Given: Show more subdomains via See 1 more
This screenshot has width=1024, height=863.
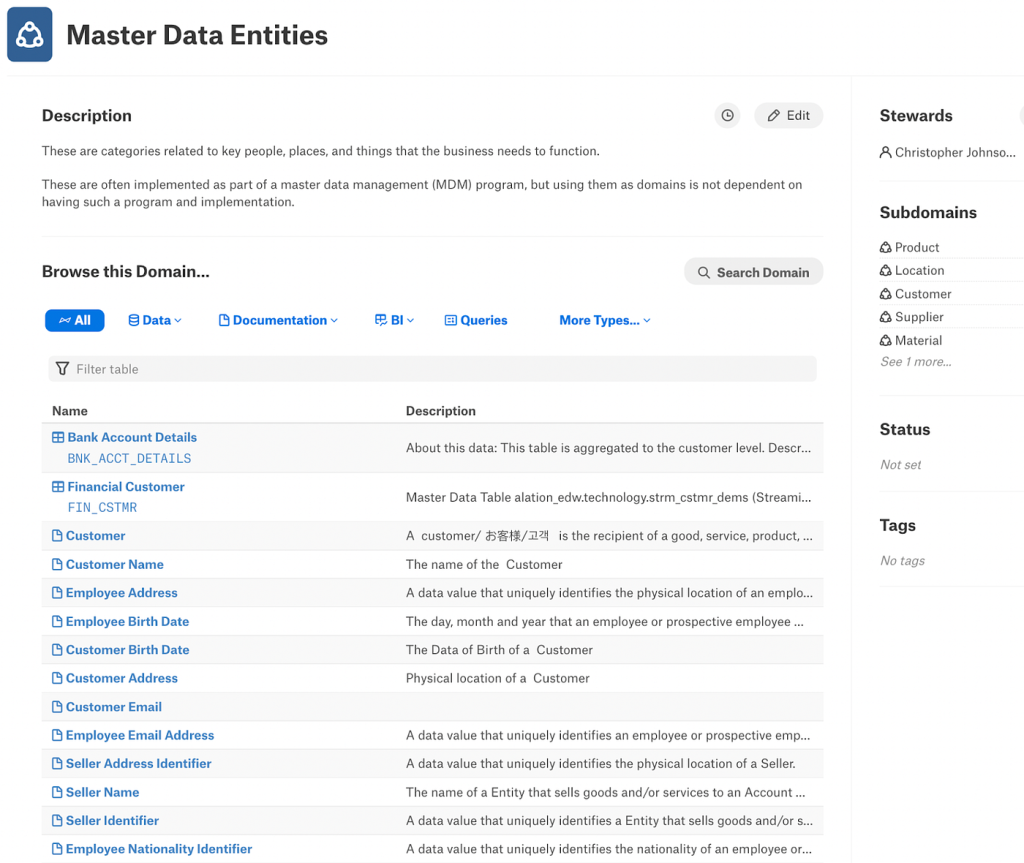Looking at the screenshot, I should click(916, 362).
